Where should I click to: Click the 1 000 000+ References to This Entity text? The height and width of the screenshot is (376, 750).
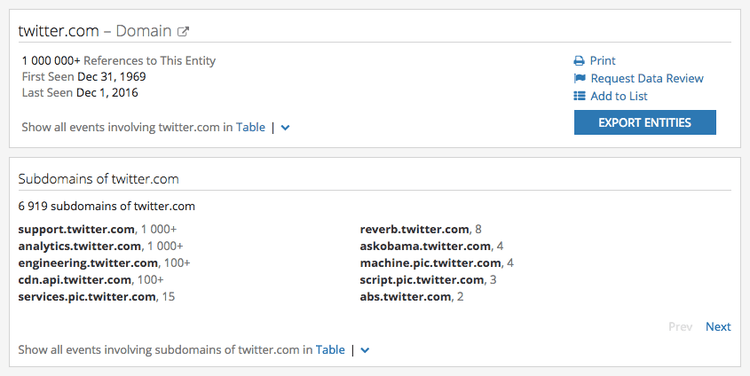(119, 61)
